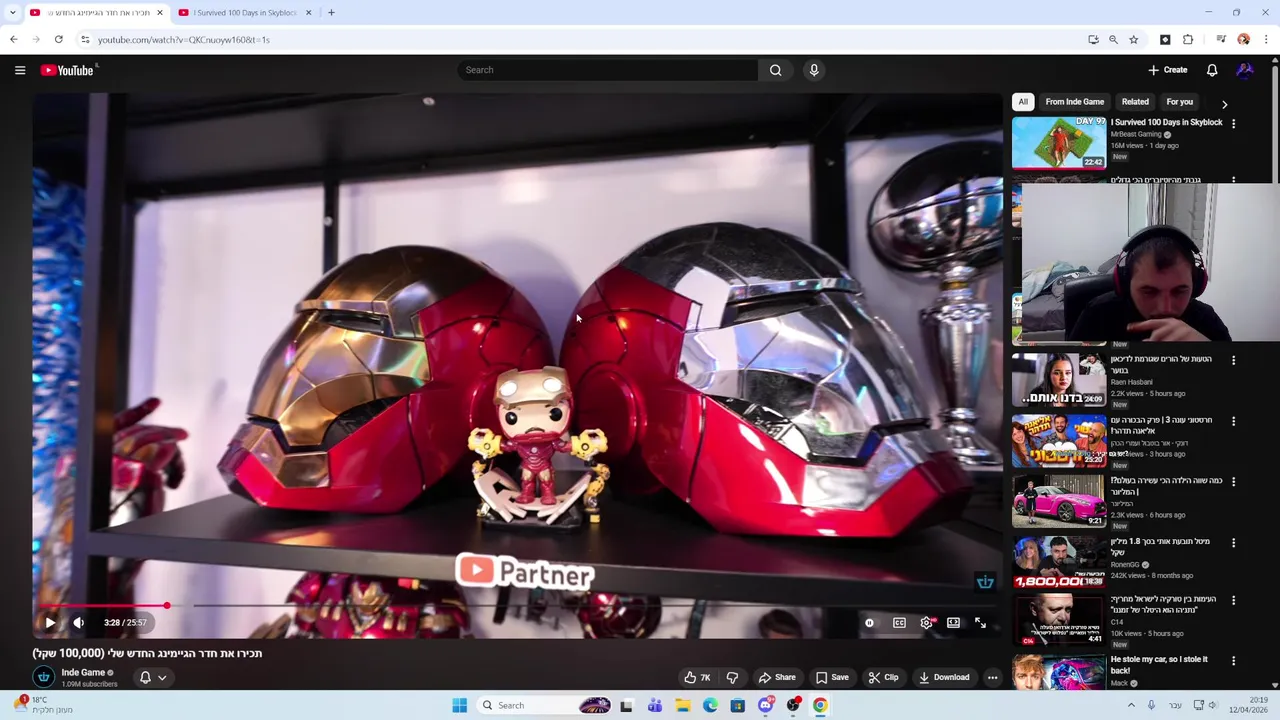Viewport: 1280px width, 720px height.
Task: Open the Chrome extensions puzzle icon
Action: click(1188, 40)
